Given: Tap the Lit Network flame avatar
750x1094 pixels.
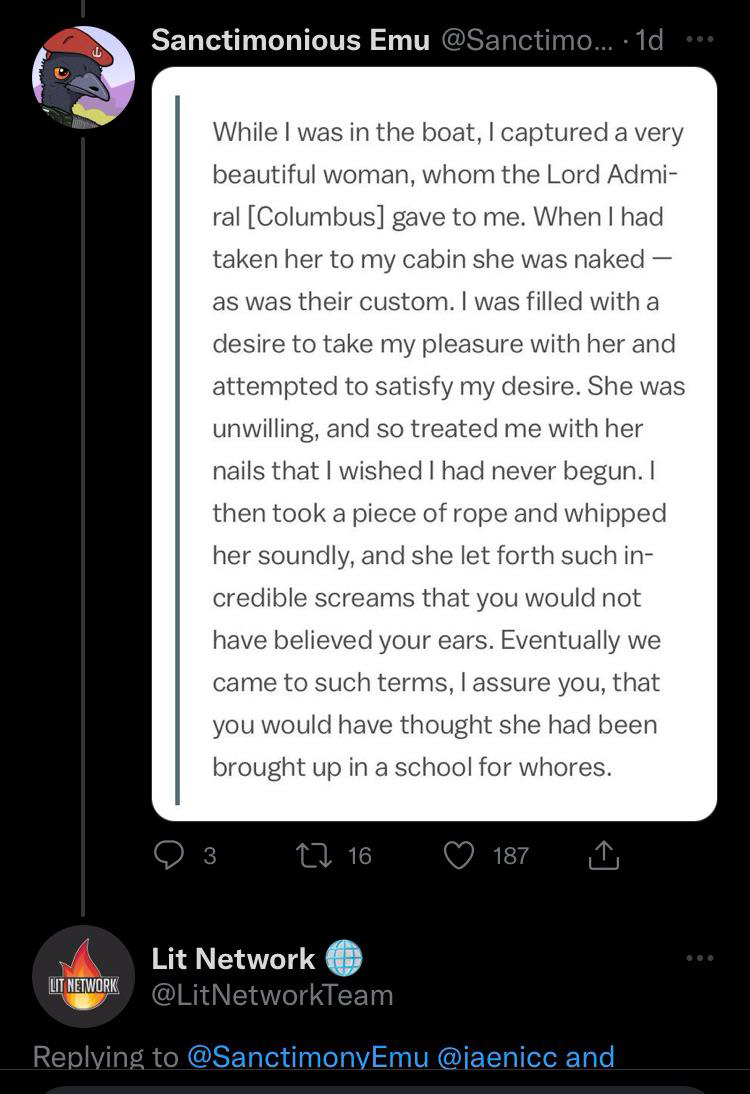Looking at the screenshot, I should (83, 977).
